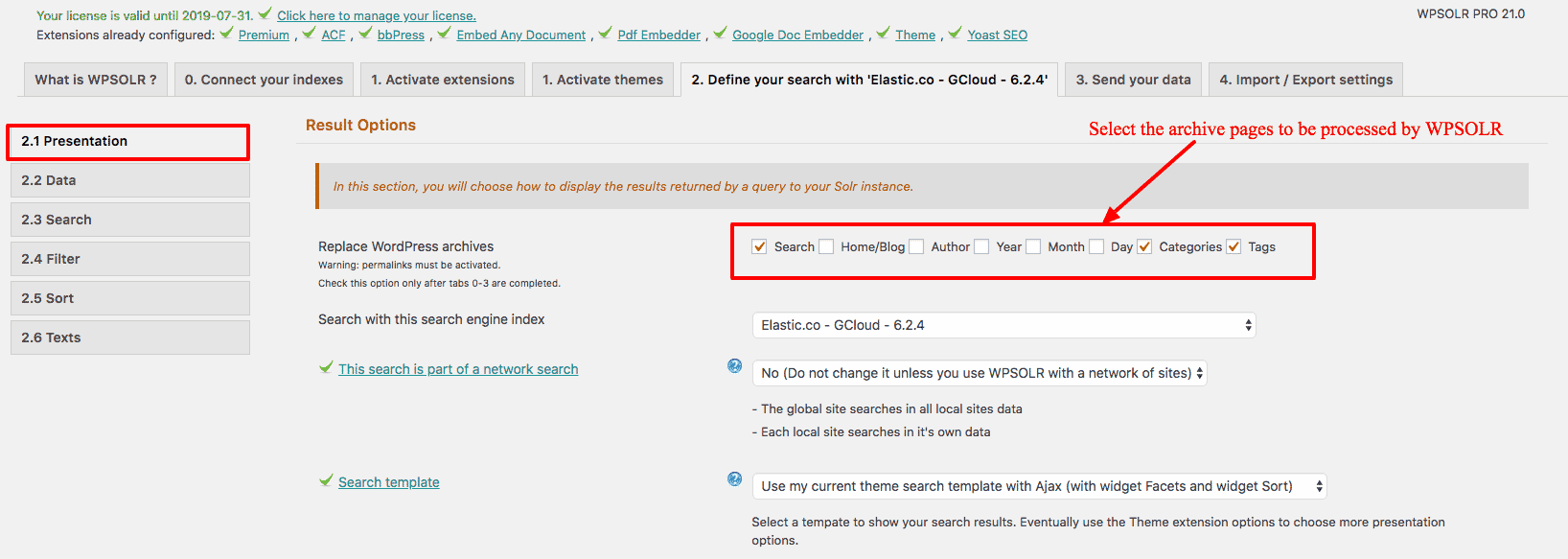Open help icon for network search option
Screen dimensions: 1568x559
pos(735,365)
